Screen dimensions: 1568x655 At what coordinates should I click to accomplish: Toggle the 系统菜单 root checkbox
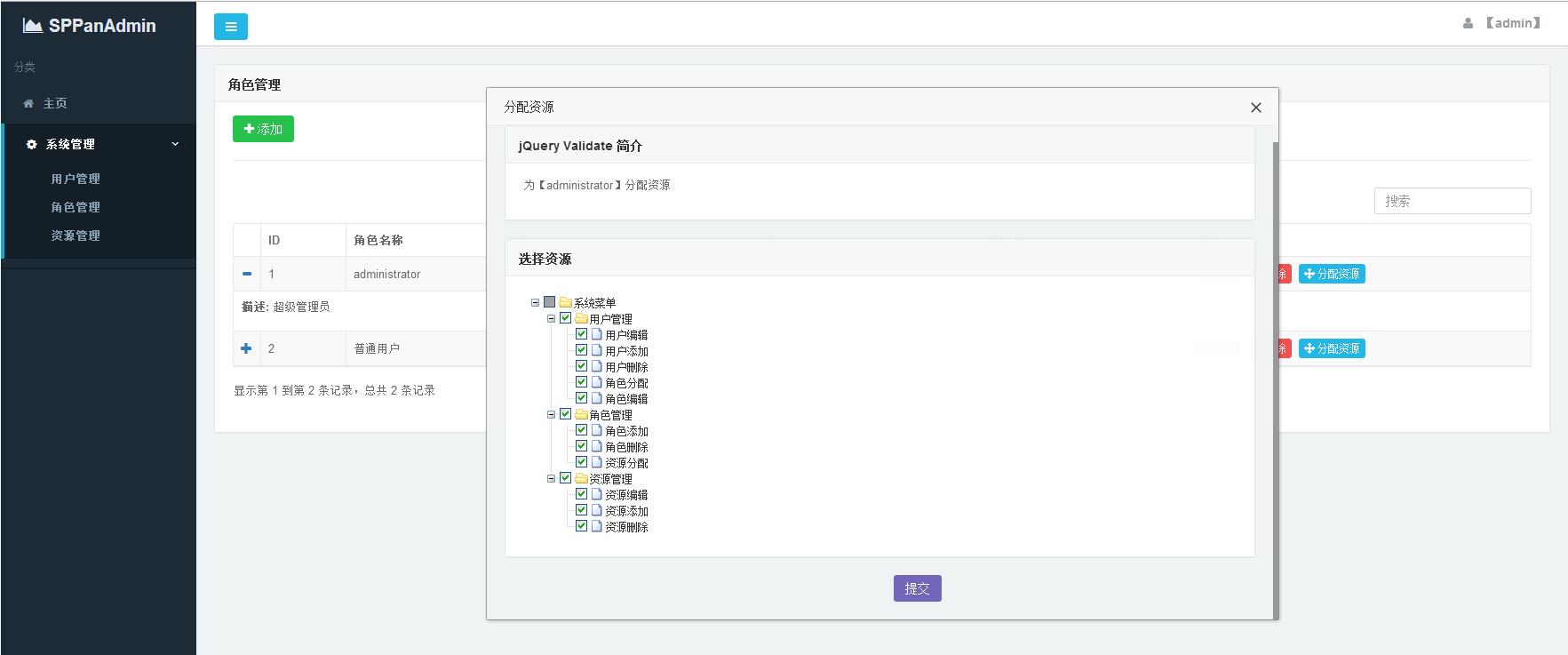(549, 302)
